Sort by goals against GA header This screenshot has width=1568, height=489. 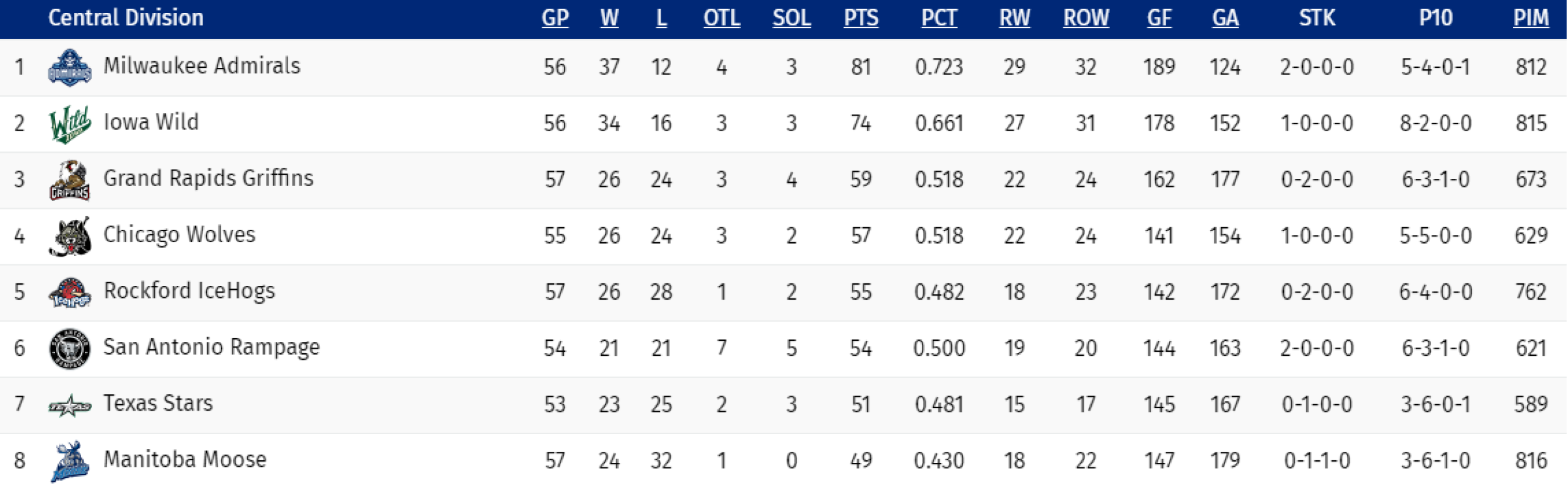[x=1226, y=18]
